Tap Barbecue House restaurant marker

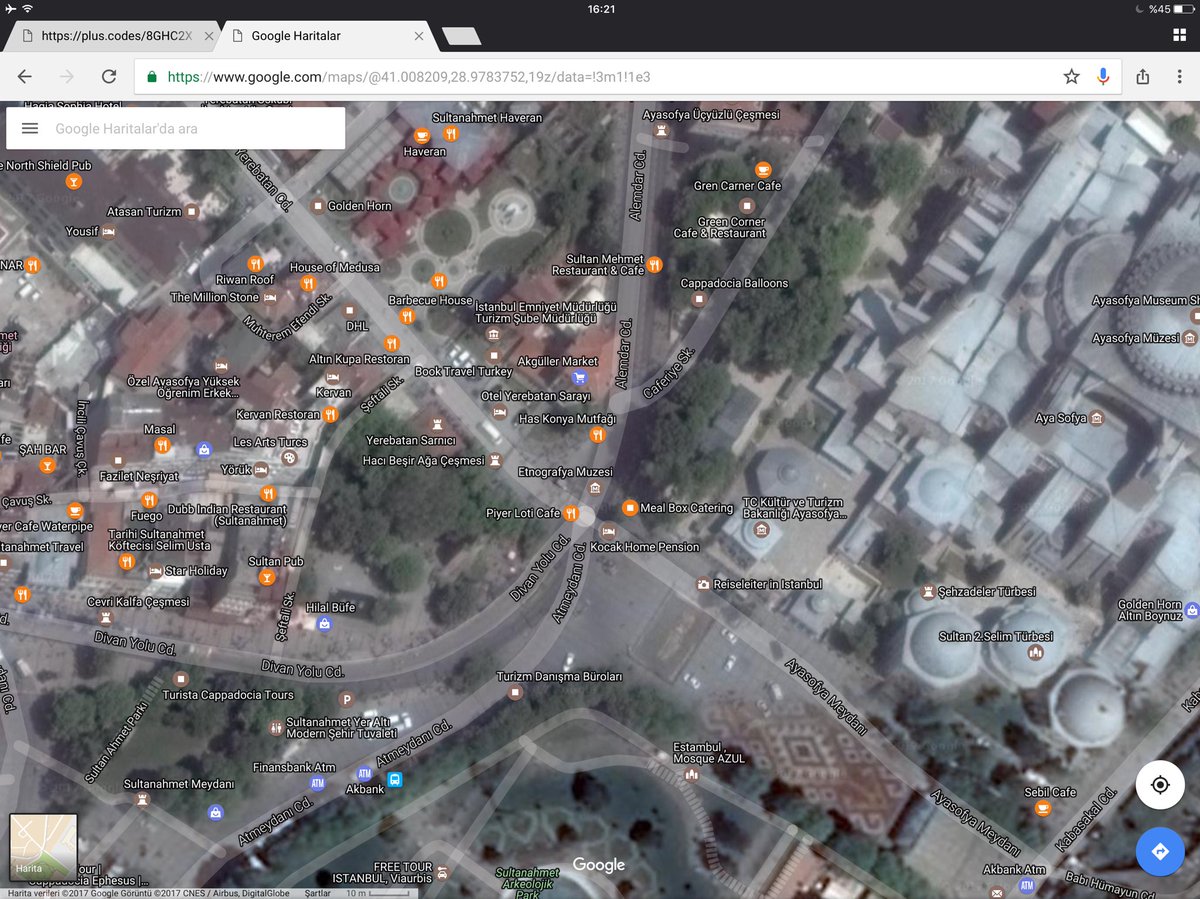(x=406, y=316)
